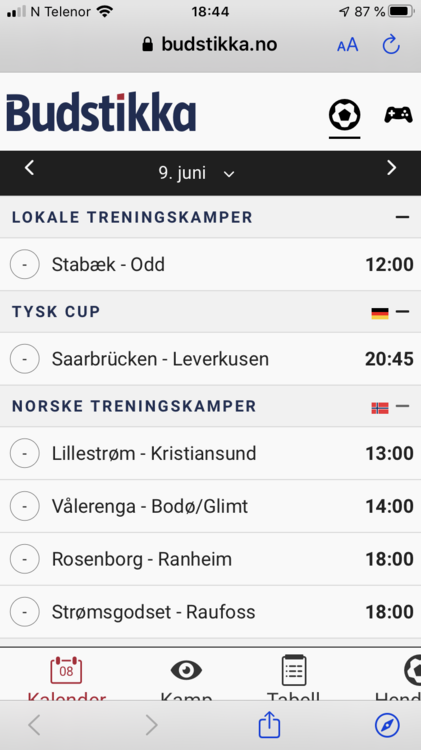
Task: Open Safari share sheet icon
Action: tap(269, 725)
